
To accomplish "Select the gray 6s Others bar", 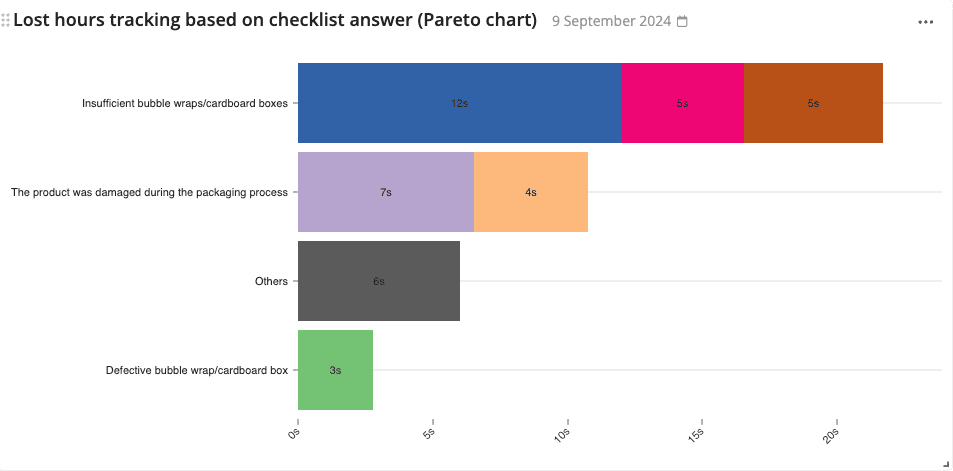I will pyautogui.click(x=379, y=281).
